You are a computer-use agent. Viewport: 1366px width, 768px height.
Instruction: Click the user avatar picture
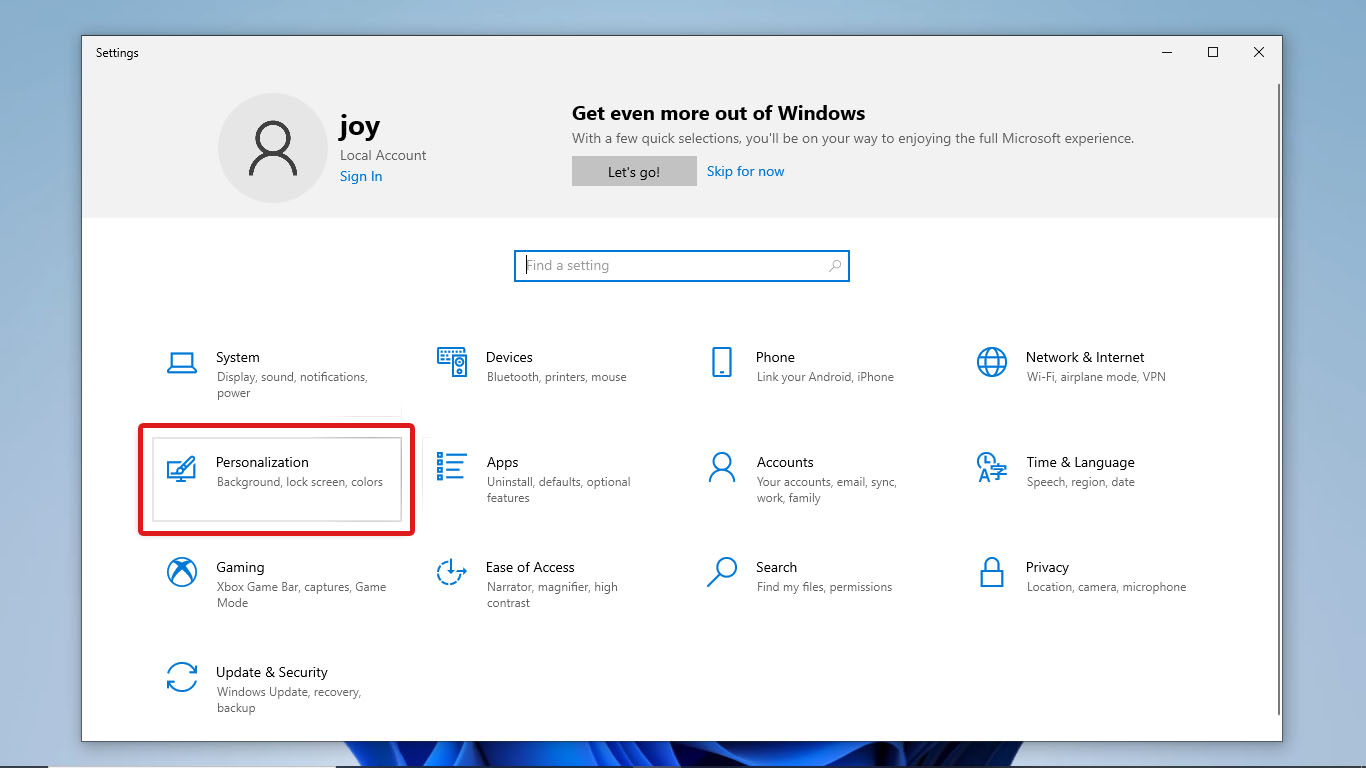tap(273, 148)
